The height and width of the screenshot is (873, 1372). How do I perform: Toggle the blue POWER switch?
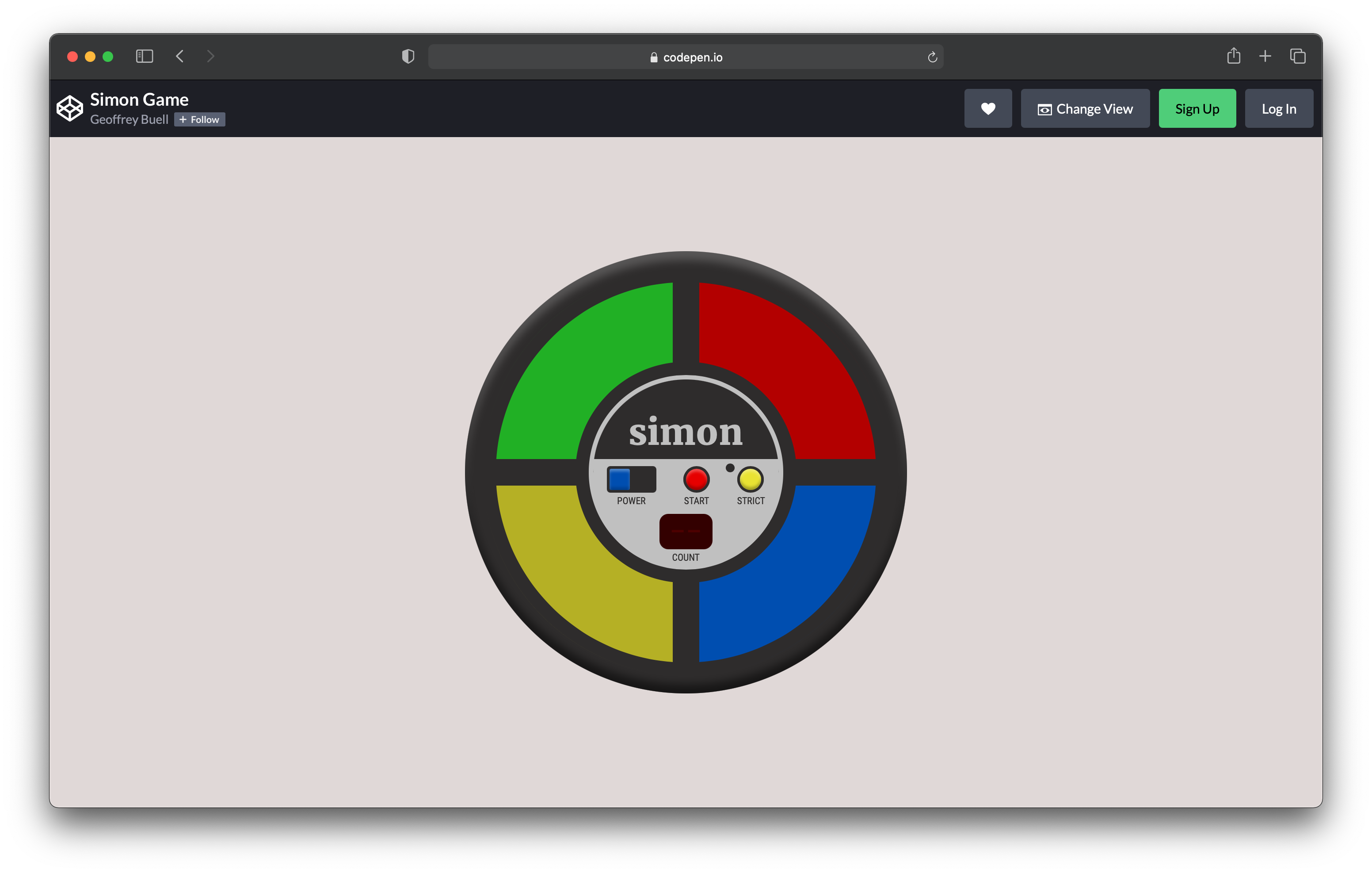(x=631, y=479)
